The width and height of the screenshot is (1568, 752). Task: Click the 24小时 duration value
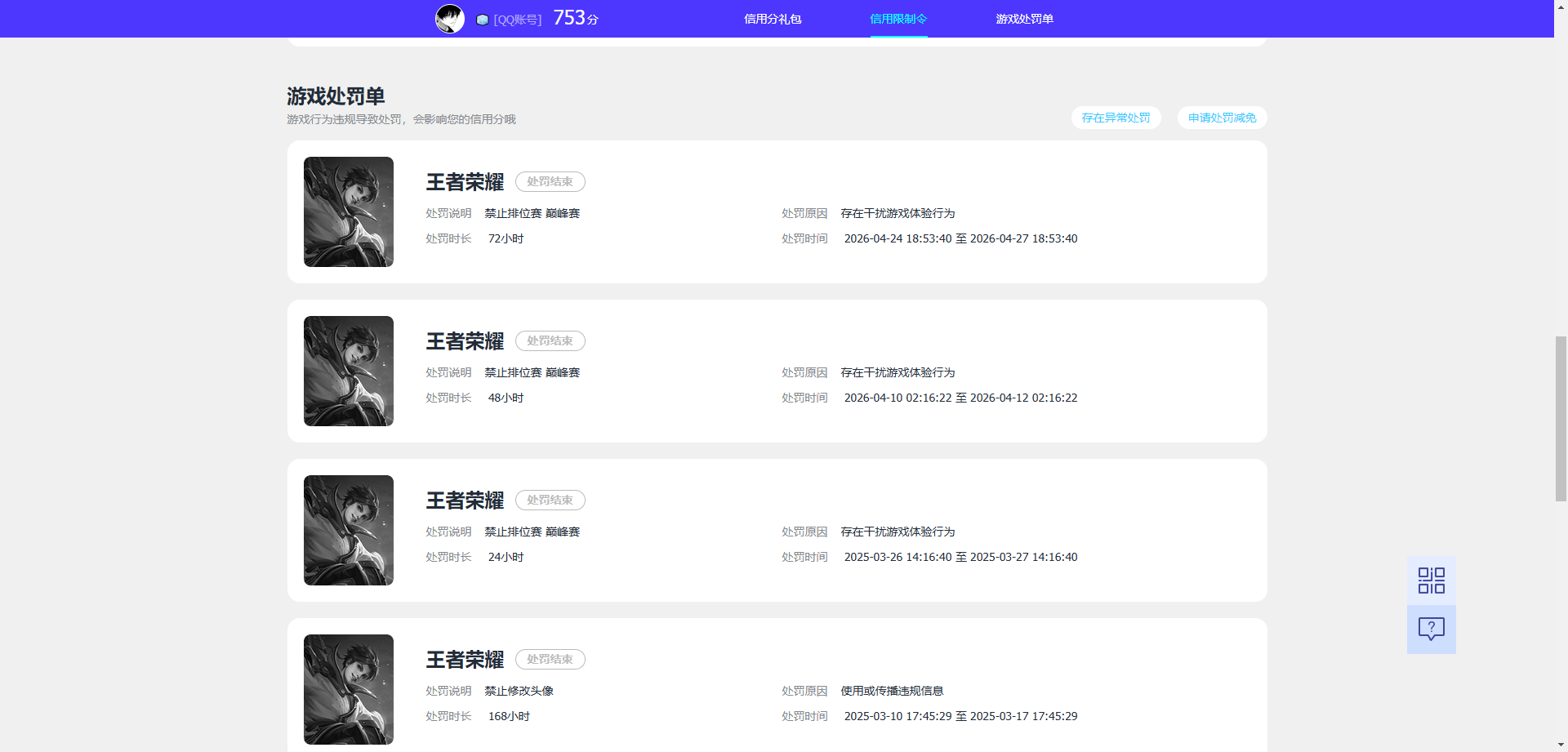(506, 557)
